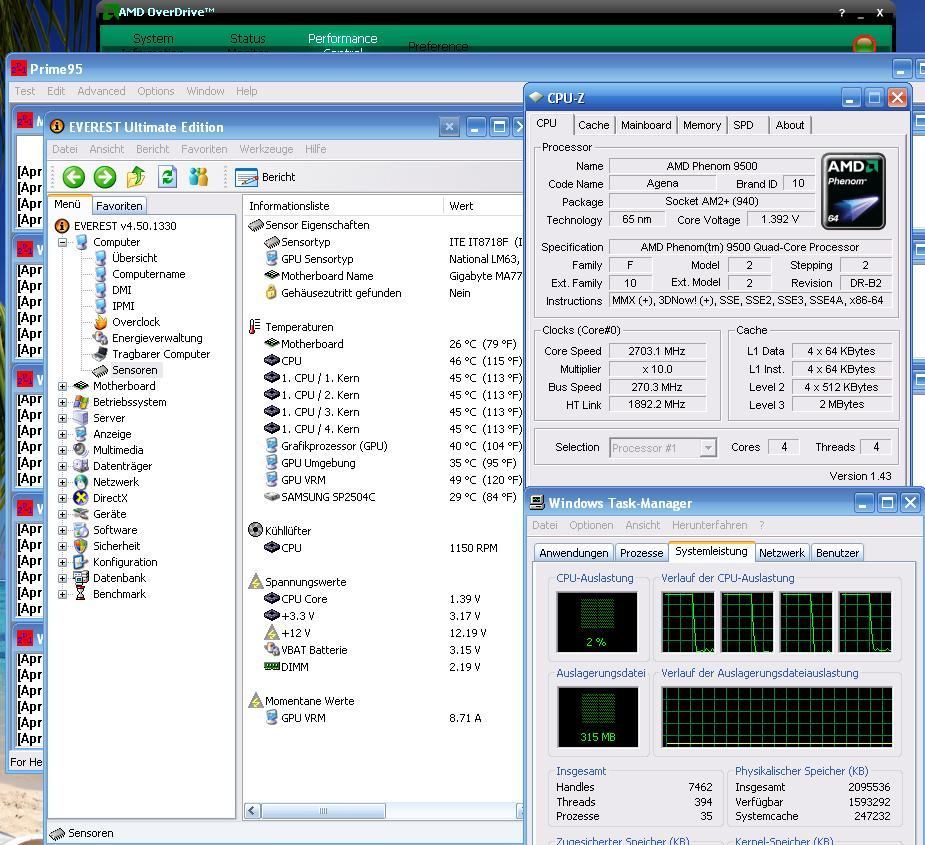
Task: Click the EVEREST v4.50.1330 root node
Action: click(125, 226)
